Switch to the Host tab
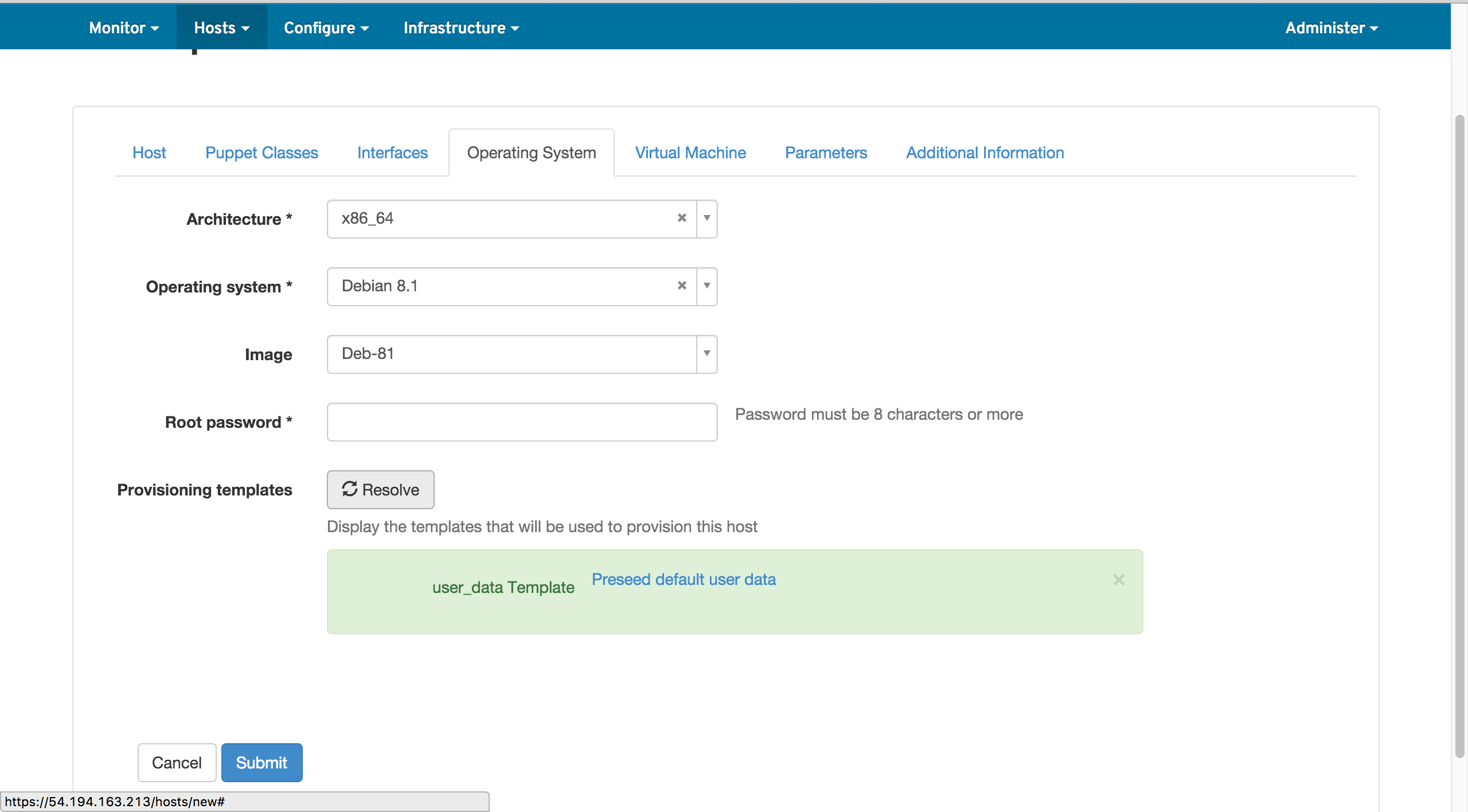This screenshot has height=812, width=1468. pos(149,153)
